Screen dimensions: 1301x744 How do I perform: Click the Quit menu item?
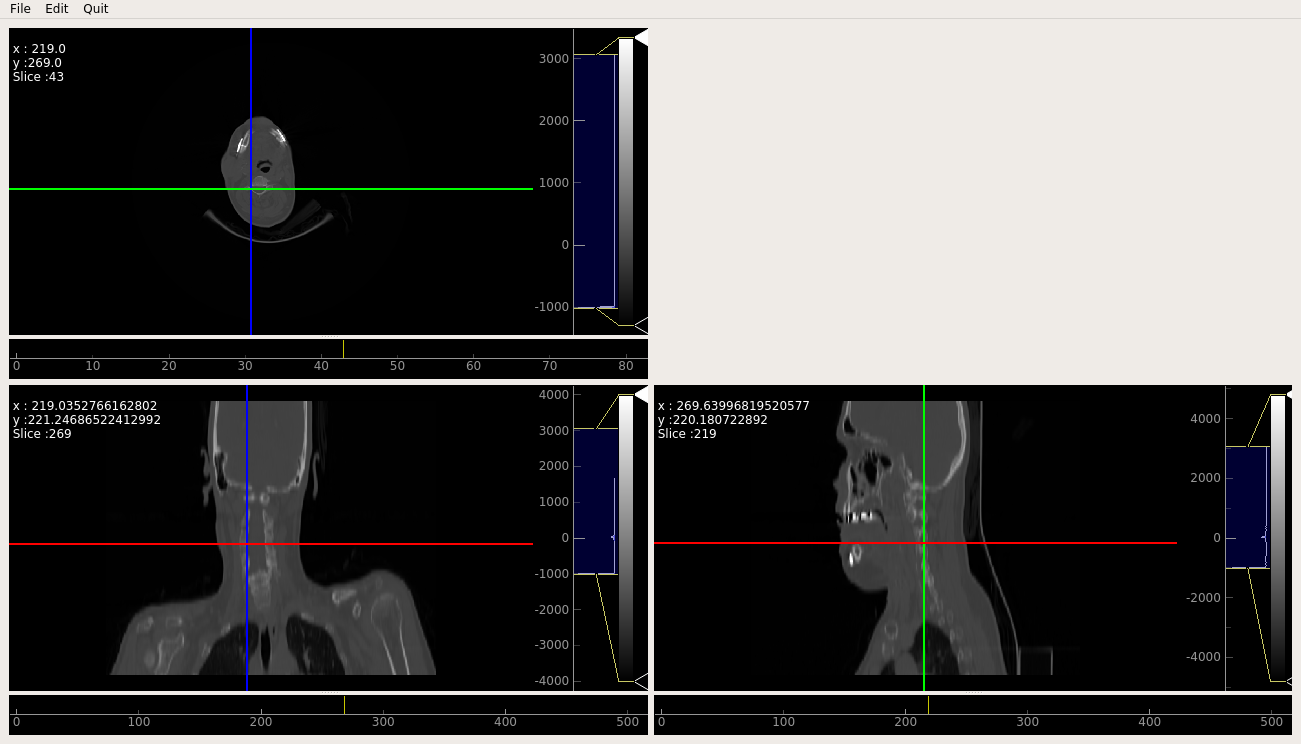(96, 8)
